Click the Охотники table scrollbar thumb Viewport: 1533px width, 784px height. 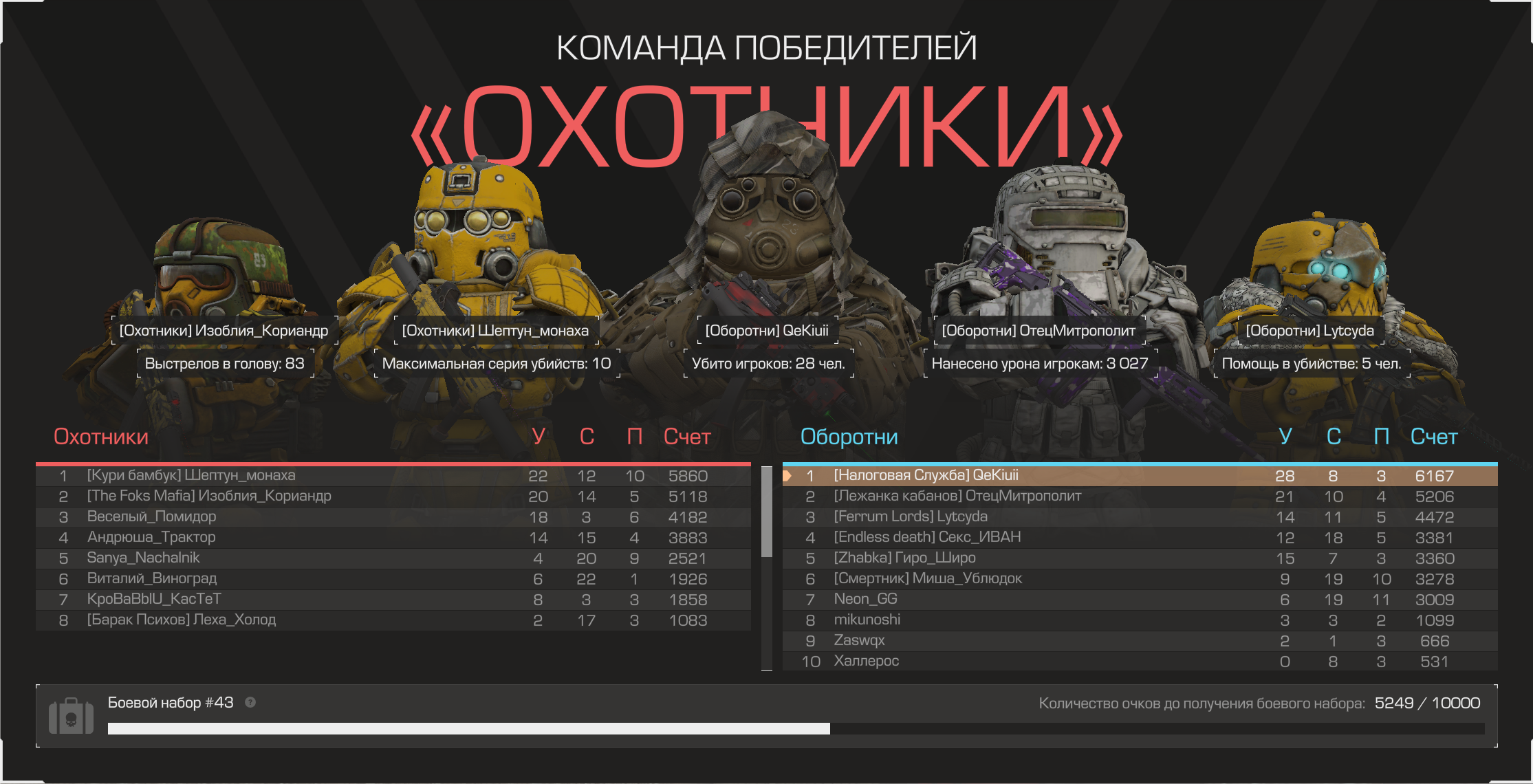pyautogui.click(x=767, y=512)
